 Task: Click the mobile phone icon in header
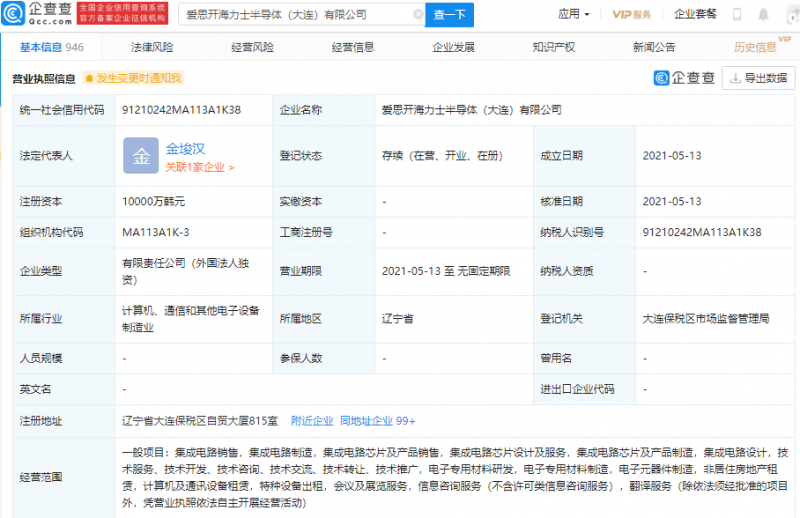coord(737,15)
